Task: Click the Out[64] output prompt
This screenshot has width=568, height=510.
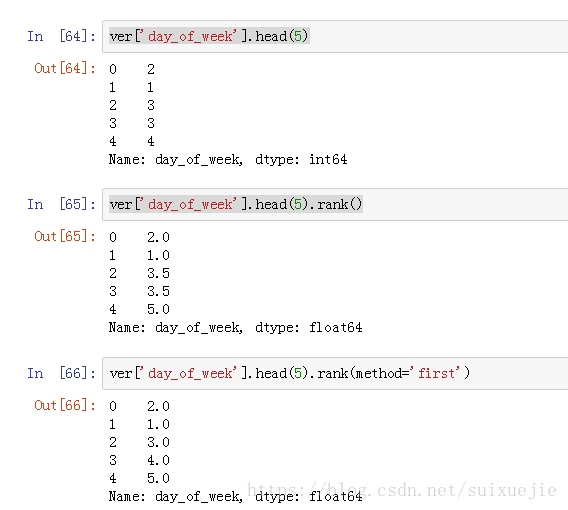Action: click(65, 68)
